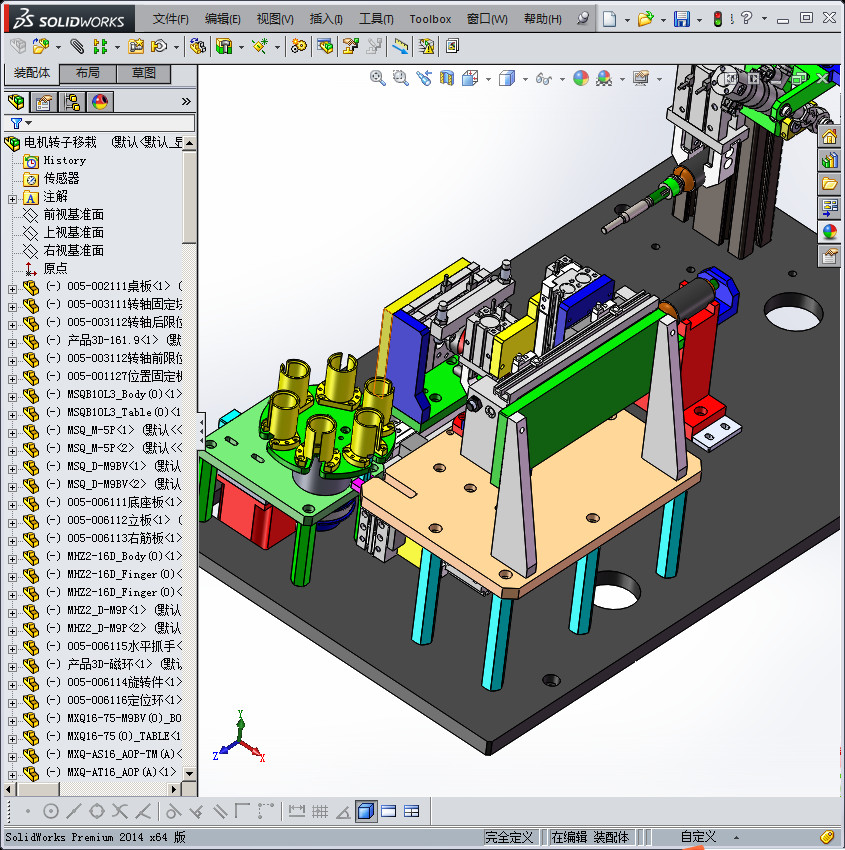
Task: Open Edit Appearance color ball
Action: (x=580, y=78)
